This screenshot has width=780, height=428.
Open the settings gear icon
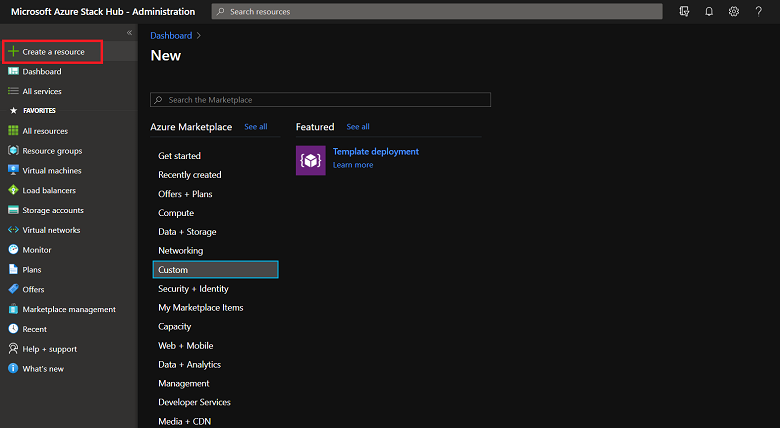point(733,11)
